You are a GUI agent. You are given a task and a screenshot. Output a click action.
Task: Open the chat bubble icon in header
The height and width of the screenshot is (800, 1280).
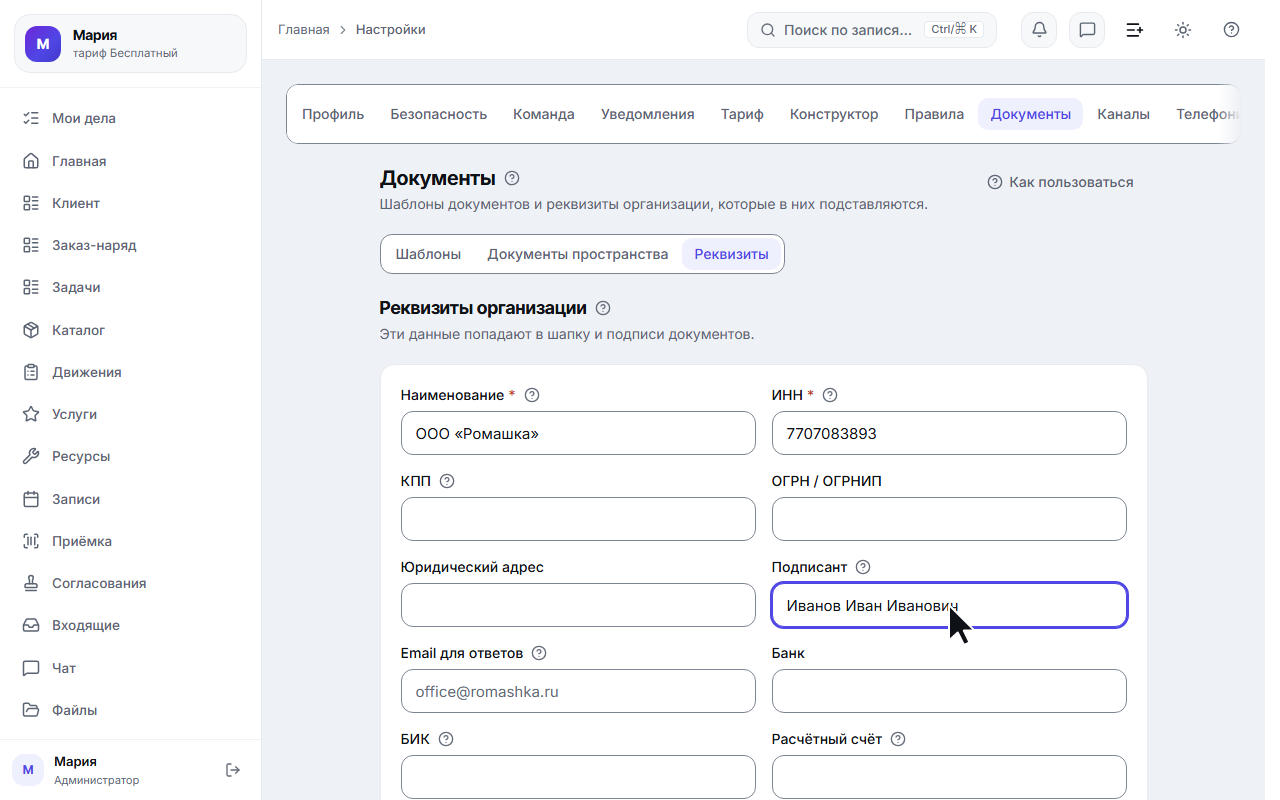tap(1087, 30)
